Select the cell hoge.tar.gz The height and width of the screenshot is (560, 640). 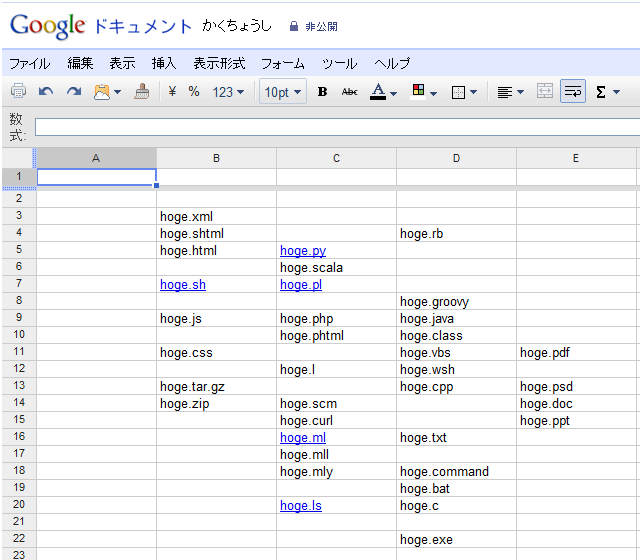point(216,387)
